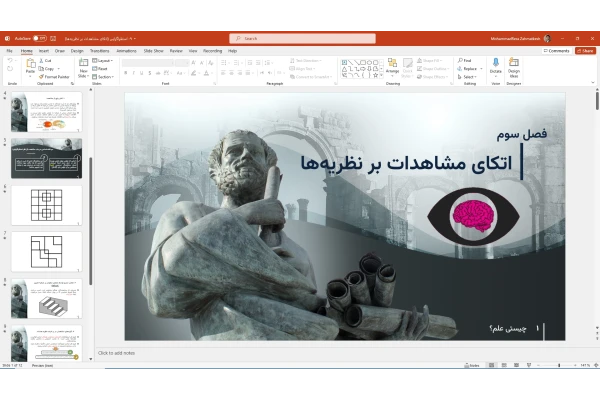Expand the Select dropdown in Editing

(467, 76)
